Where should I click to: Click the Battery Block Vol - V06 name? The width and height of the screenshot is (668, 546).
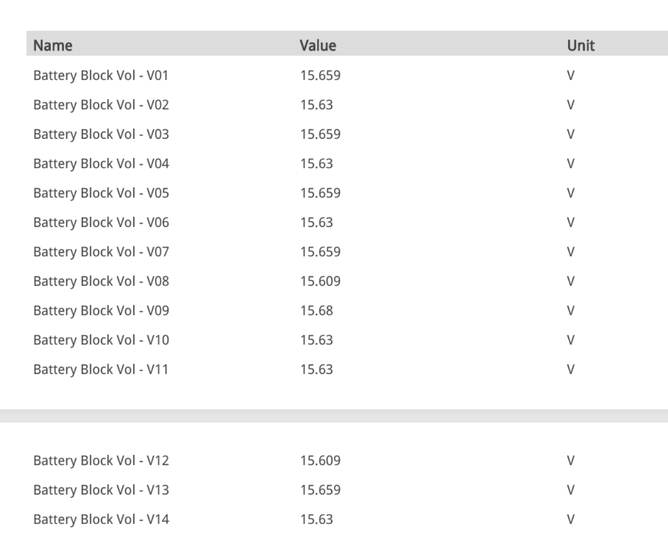click(101, 222)
